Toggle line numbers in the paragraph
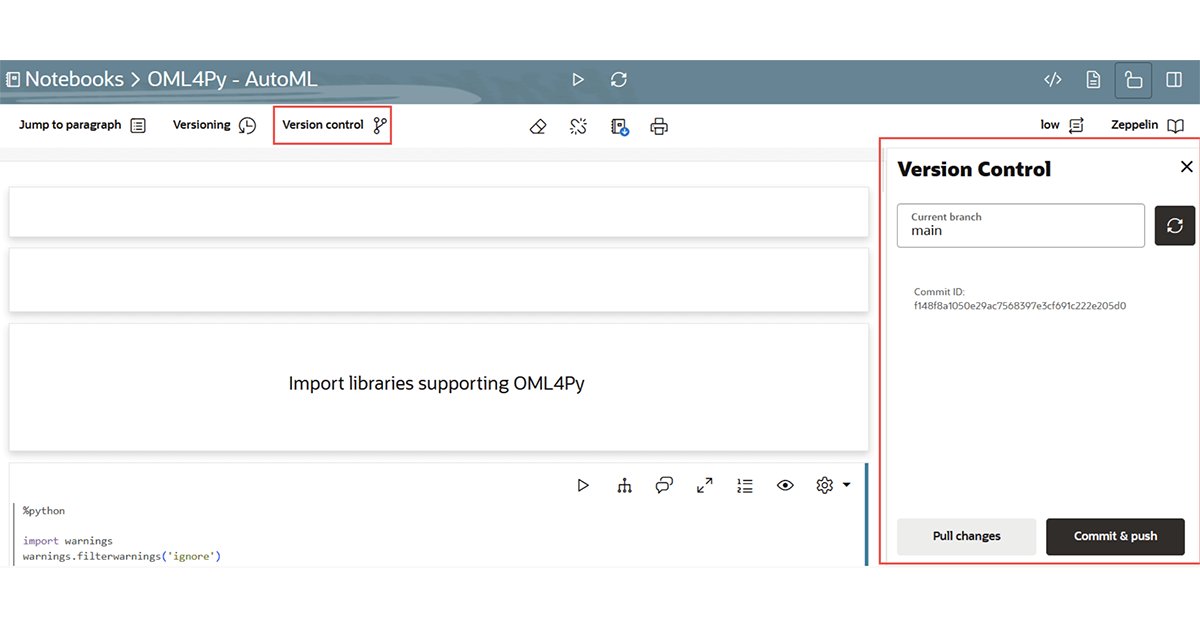Image resolution: width=1200 pixels, height=628 pixels. (x=744, y=485)
